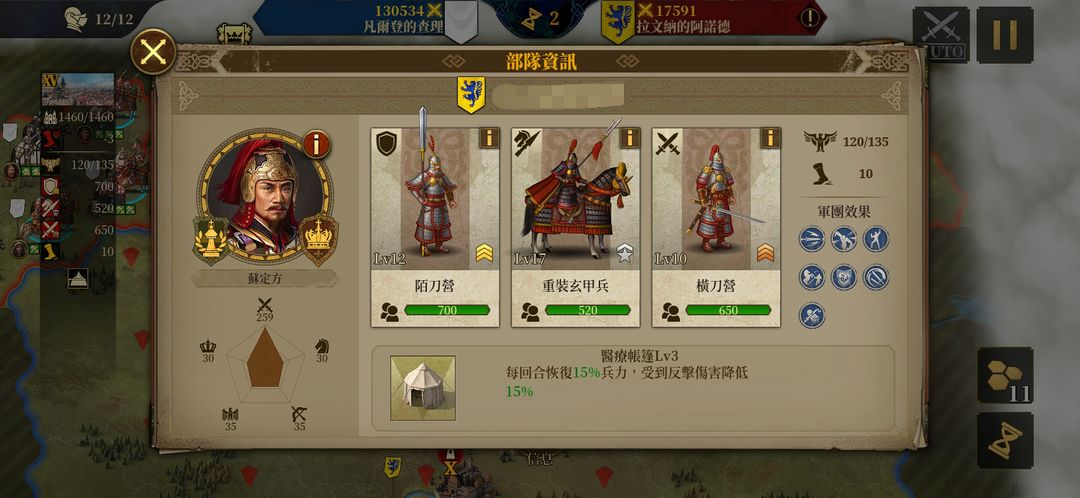Viewport: 1080px width, 498px height.
Task: Open info icon on 陌刀營 card
Action: coord(489,138)
